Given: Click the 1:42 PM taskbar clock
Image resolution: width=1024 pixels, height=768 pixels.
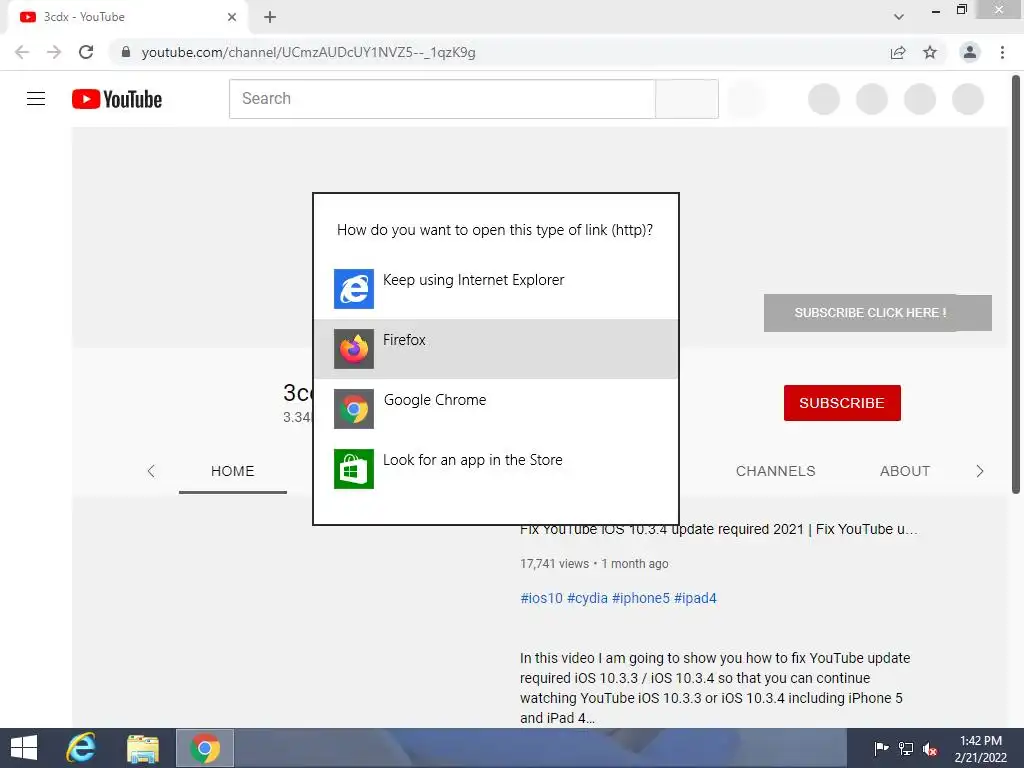Looking at the screenshot, I should pyautogui.click(x=980, y=741).
